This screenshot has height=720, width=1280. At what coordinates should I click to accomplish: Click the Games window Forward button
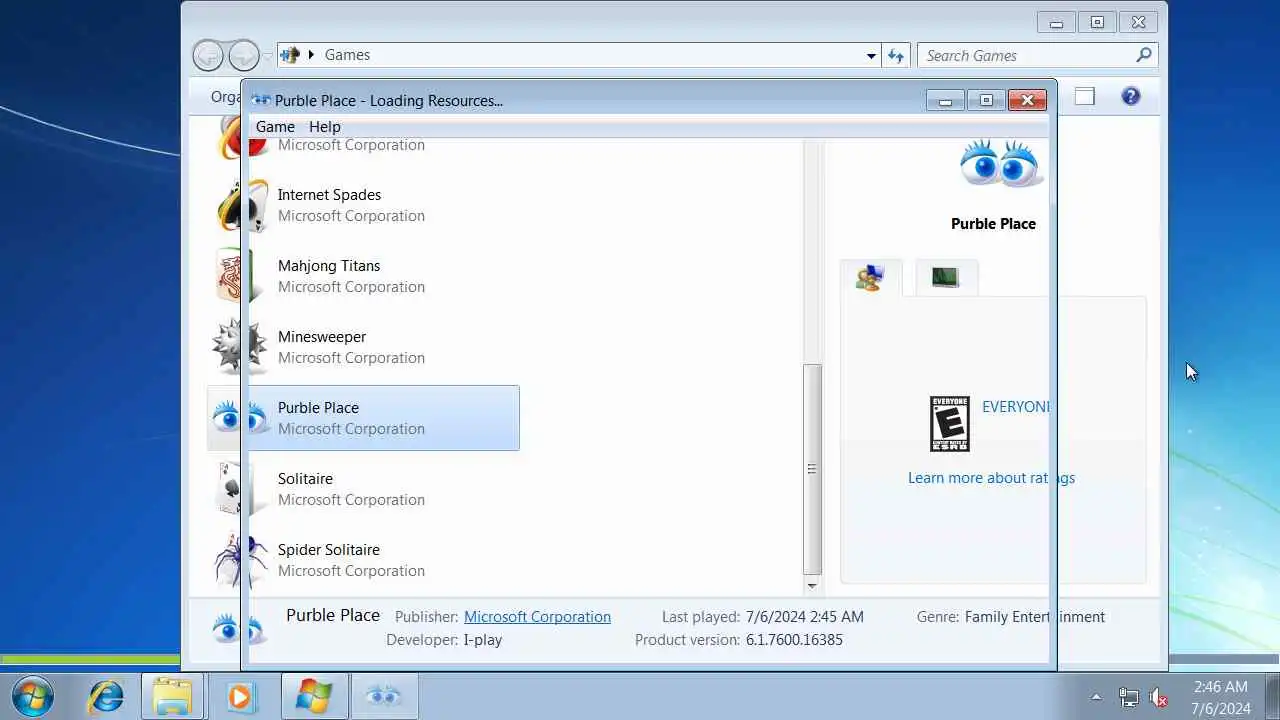pyautogui.click(x=243, y=55)
